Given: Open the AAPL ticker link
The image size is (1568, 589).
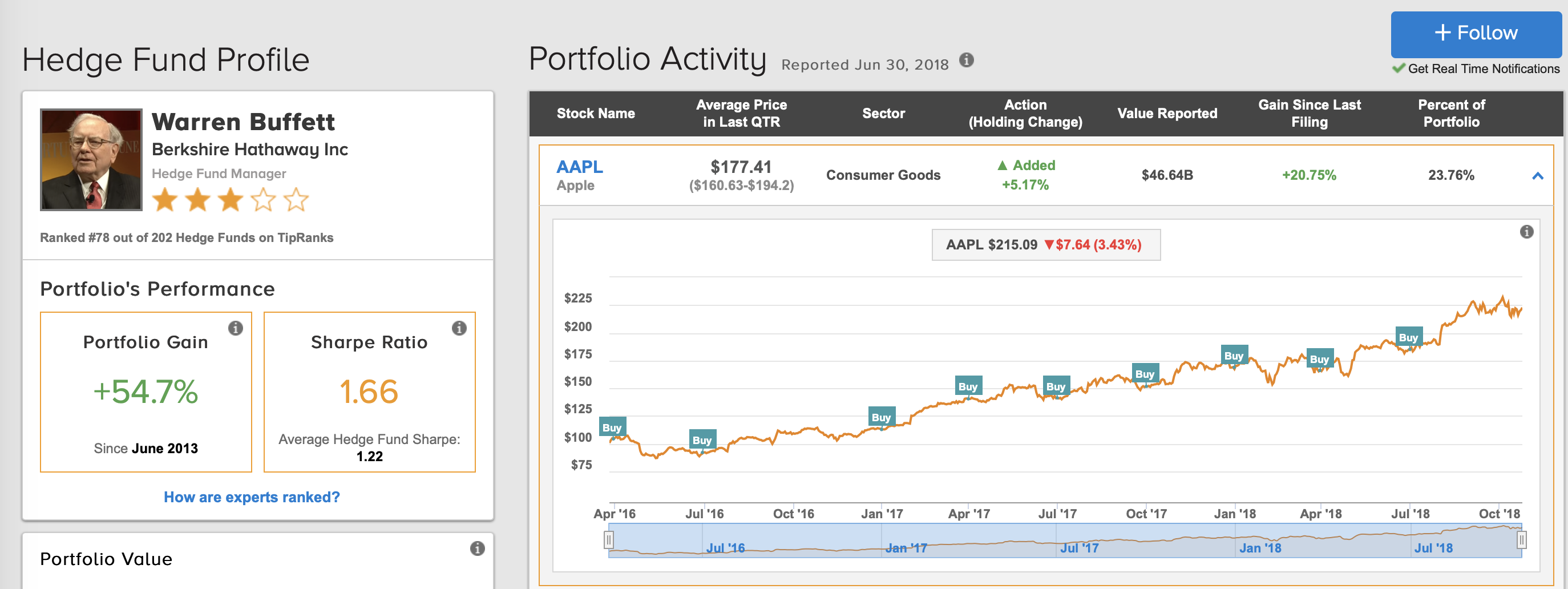Looking at the screenshot, I should (x=580, y=167).
